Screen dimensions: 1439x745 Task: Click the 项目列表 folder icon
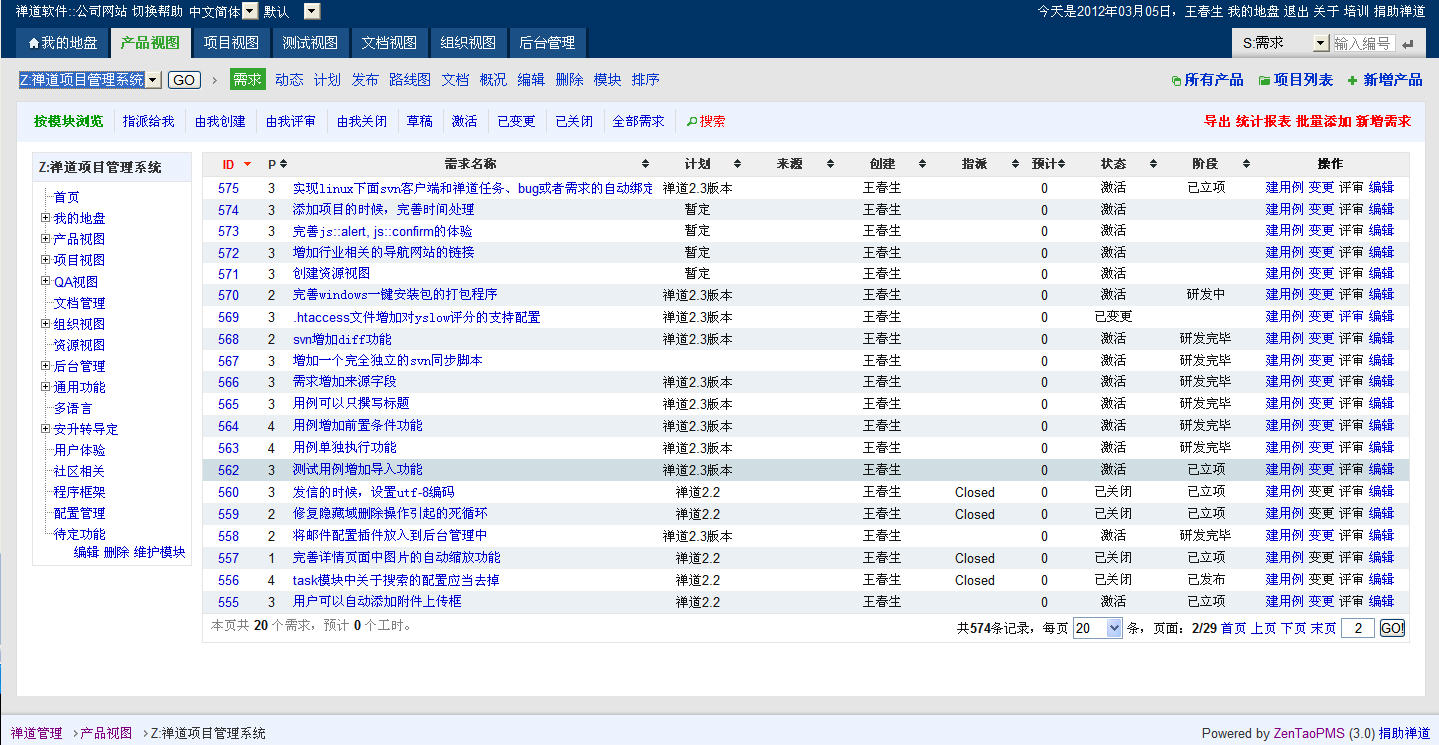1264,81
